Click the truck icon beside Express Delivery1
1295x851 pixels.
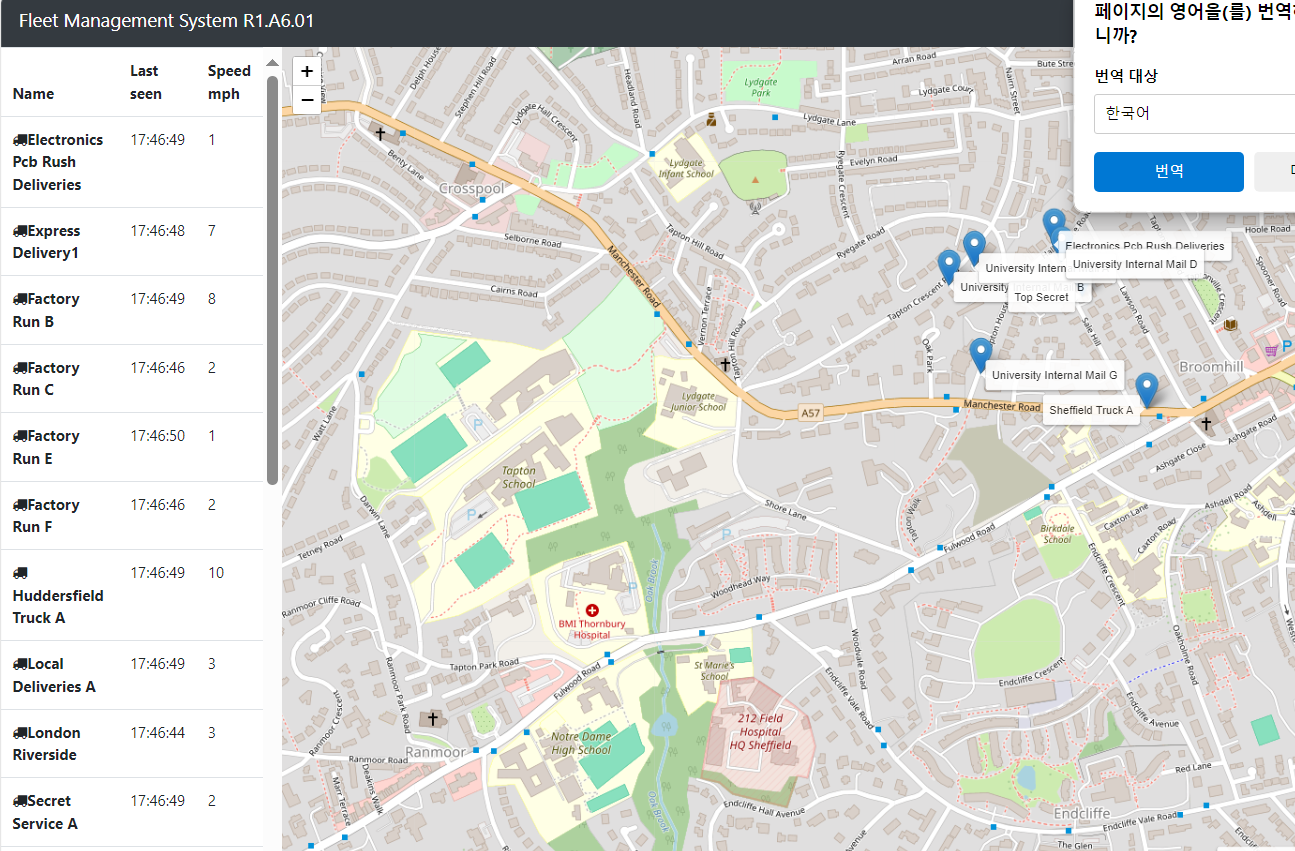[x=20, y=231]
